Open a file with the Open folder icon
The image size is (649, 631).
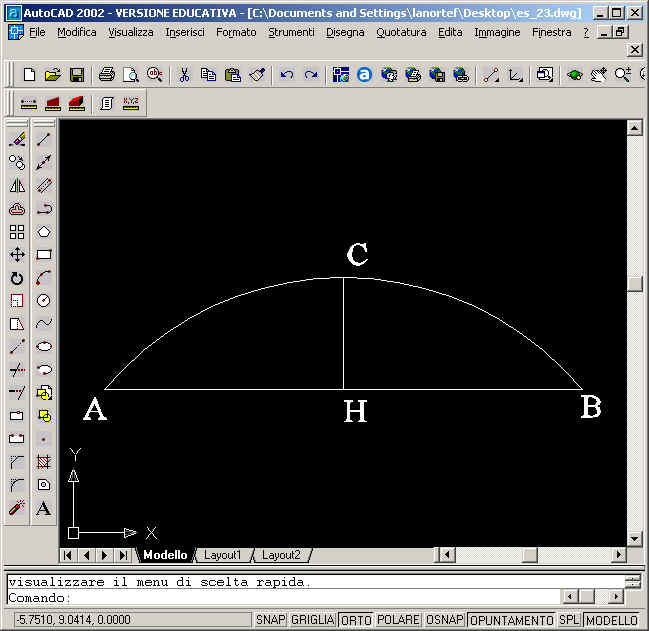point(53,75)
